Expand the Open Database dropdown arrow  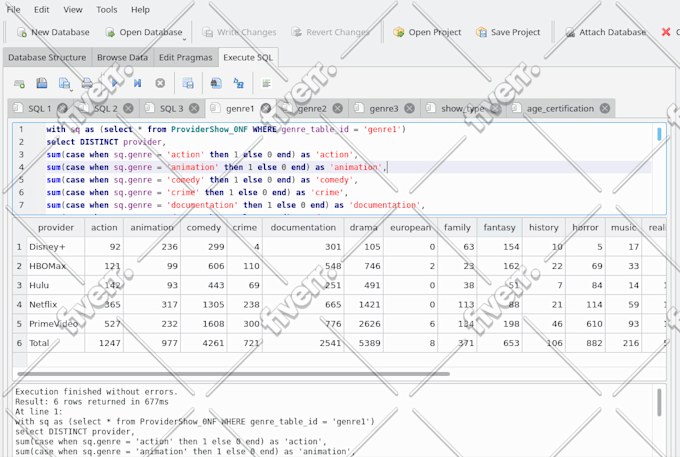(x=185, y=39)
